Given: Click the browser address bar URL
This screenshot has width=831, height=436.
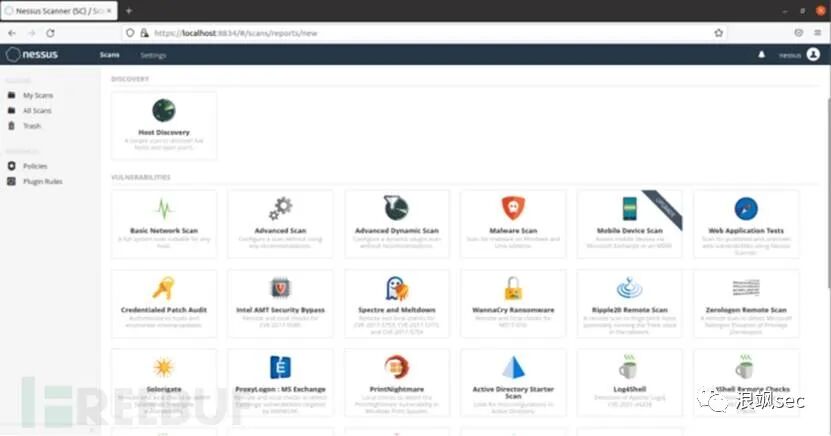Looking at the screenshot, I should point(236,33).
